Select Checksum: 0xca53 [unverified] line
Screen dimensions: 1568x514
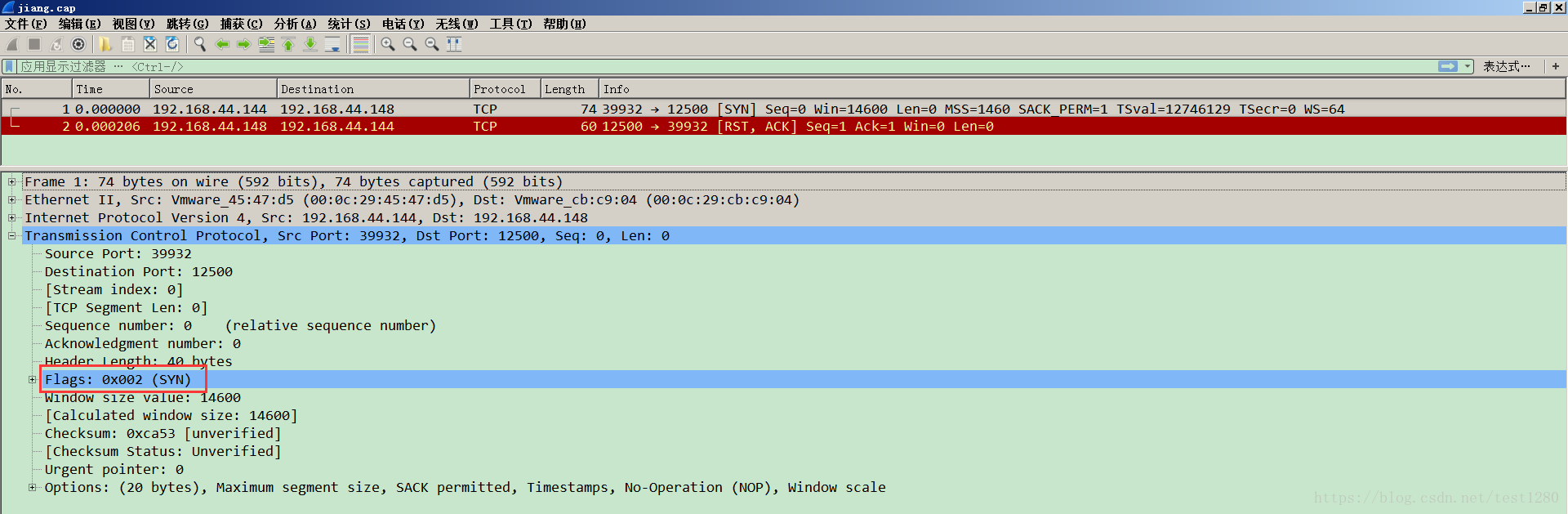[x=163, y=433]
